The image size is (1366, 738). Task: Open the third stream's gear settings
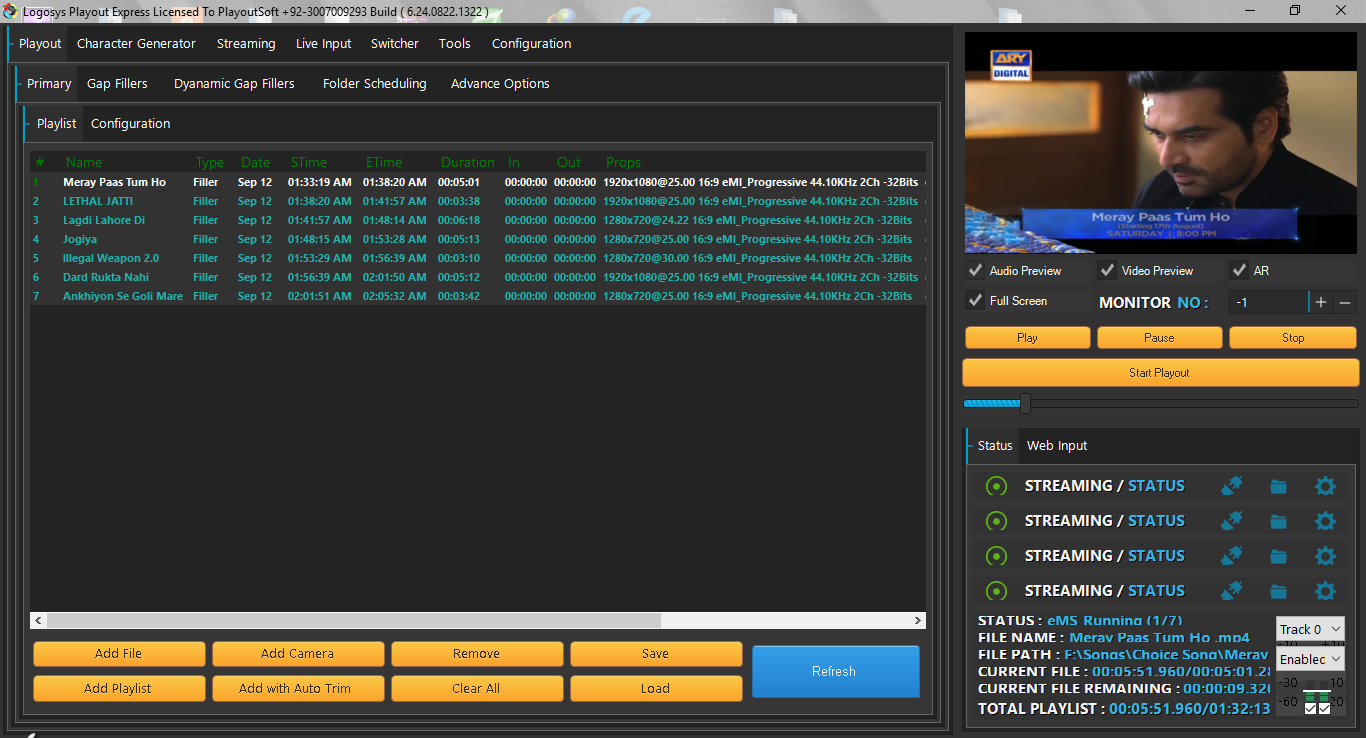point(1325,556)
